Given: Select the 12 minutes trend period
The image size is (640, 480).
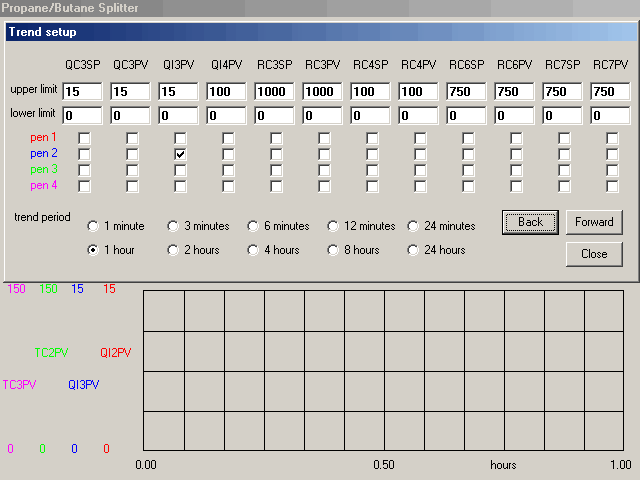Looking at the screenshot, I should (333, 226).
